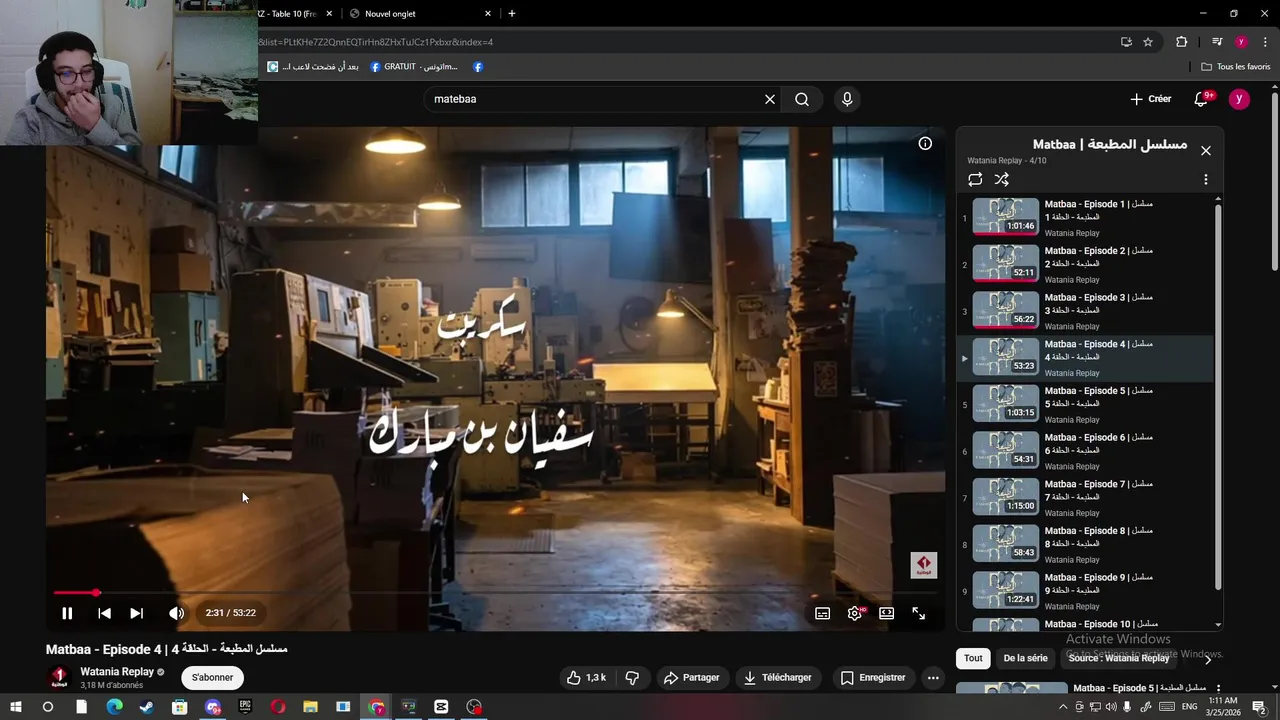Start voice search with the microphone
The image size is (1280, 720).
(847, 99)
